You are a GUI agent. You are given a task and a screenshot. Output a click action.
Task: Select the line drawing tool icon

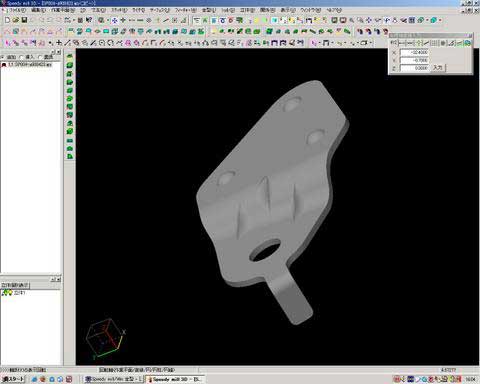click(68, 43)
